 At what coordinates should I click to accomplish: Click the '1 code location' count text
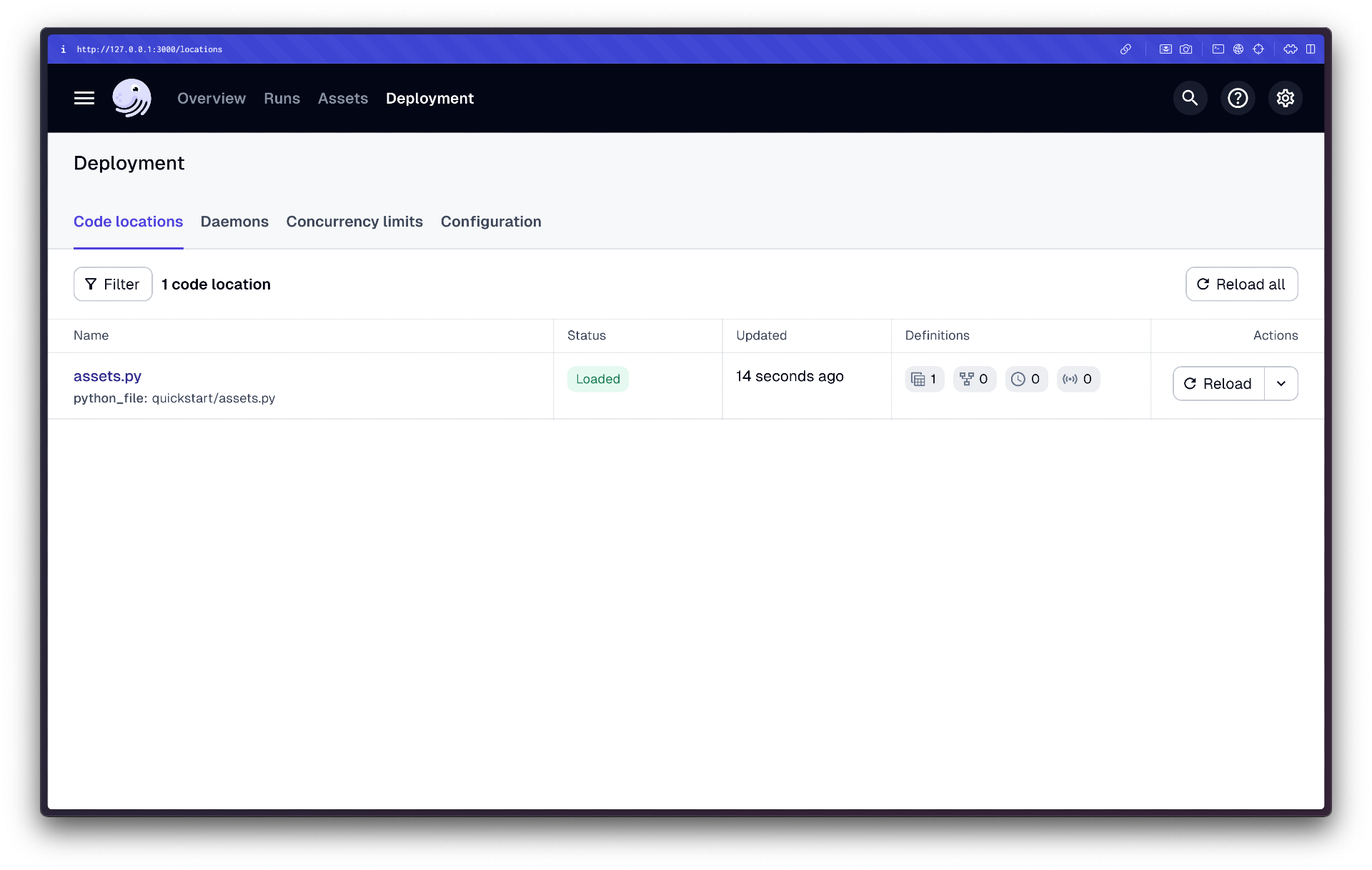click(x=216, y=285)
